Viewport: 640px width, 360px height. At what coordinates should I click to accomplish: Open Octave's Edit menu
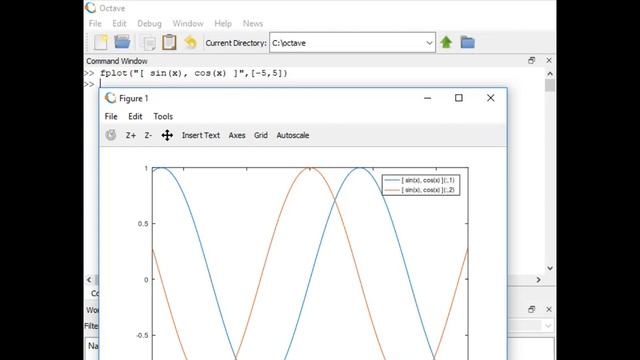coord(119,24)
